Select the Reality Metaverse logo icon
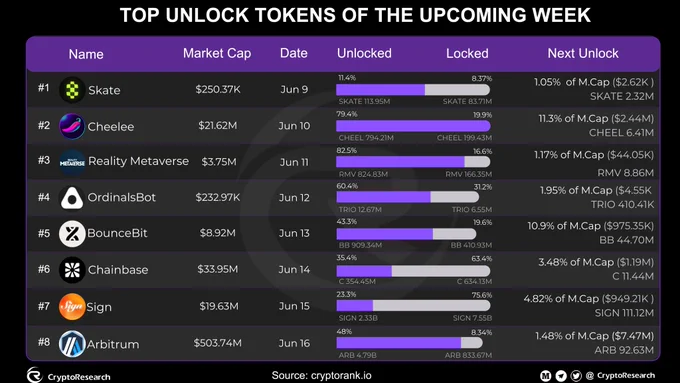680x383 pixels. pyautogui.click(x=72, y=162)
